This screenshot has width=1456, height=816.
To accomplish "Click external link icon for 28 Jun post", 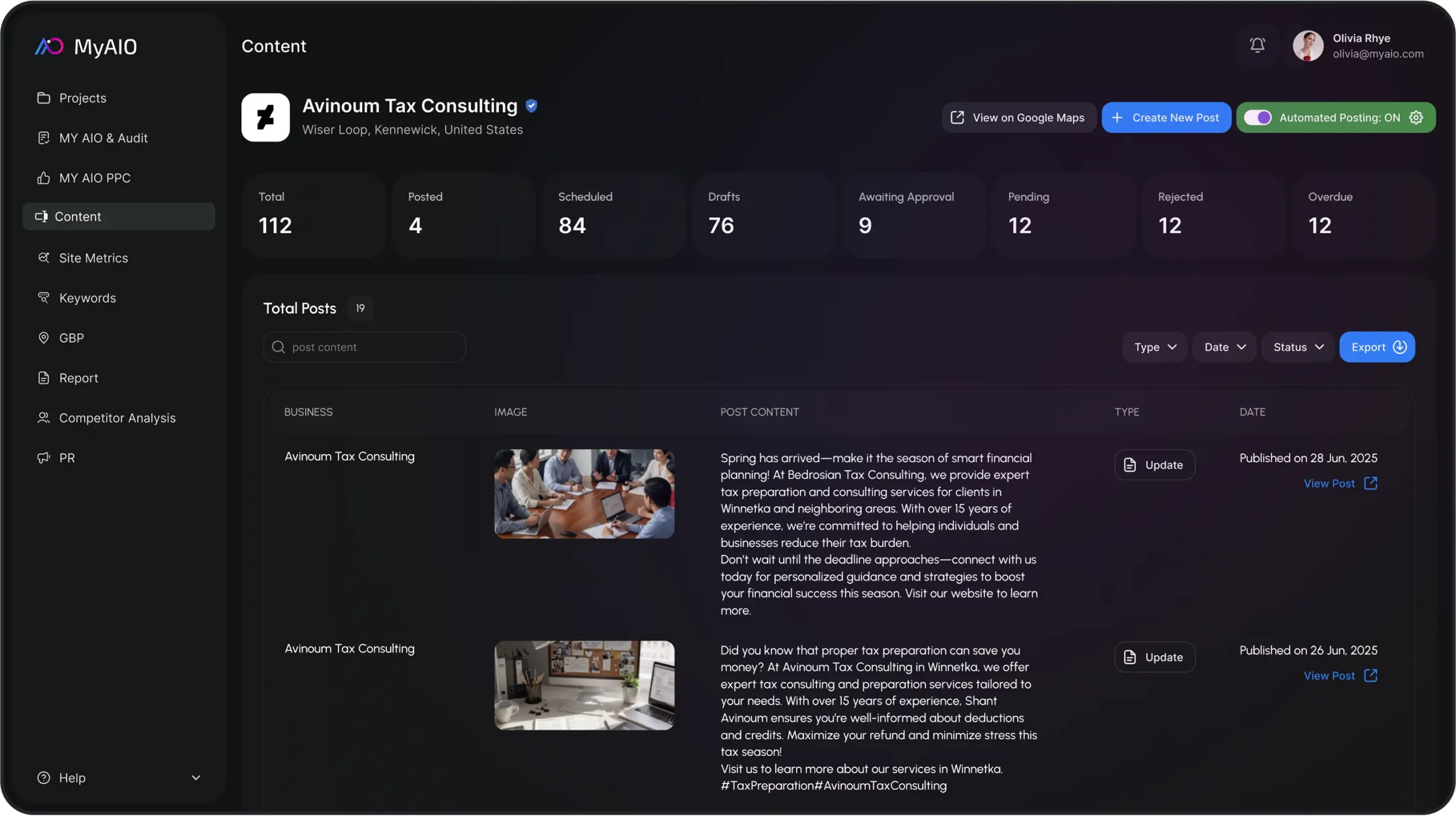I will (x=1371, y=483).
